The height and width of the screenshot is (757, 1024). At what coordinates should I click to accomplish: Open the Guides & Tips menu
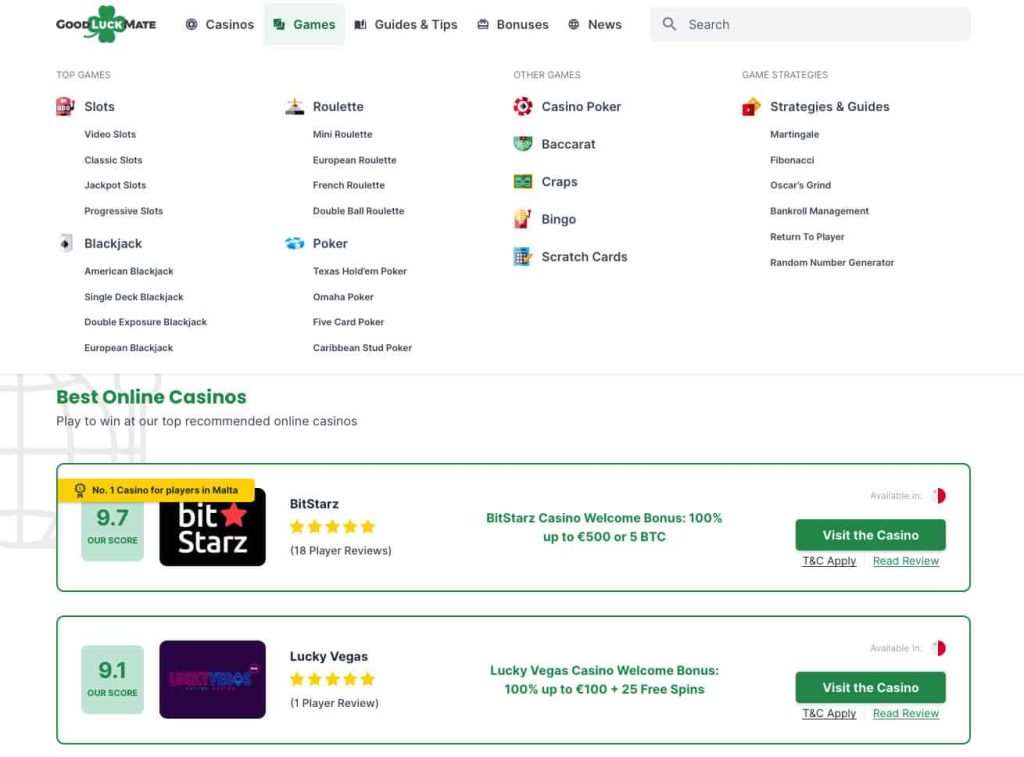tap(406, 24)
